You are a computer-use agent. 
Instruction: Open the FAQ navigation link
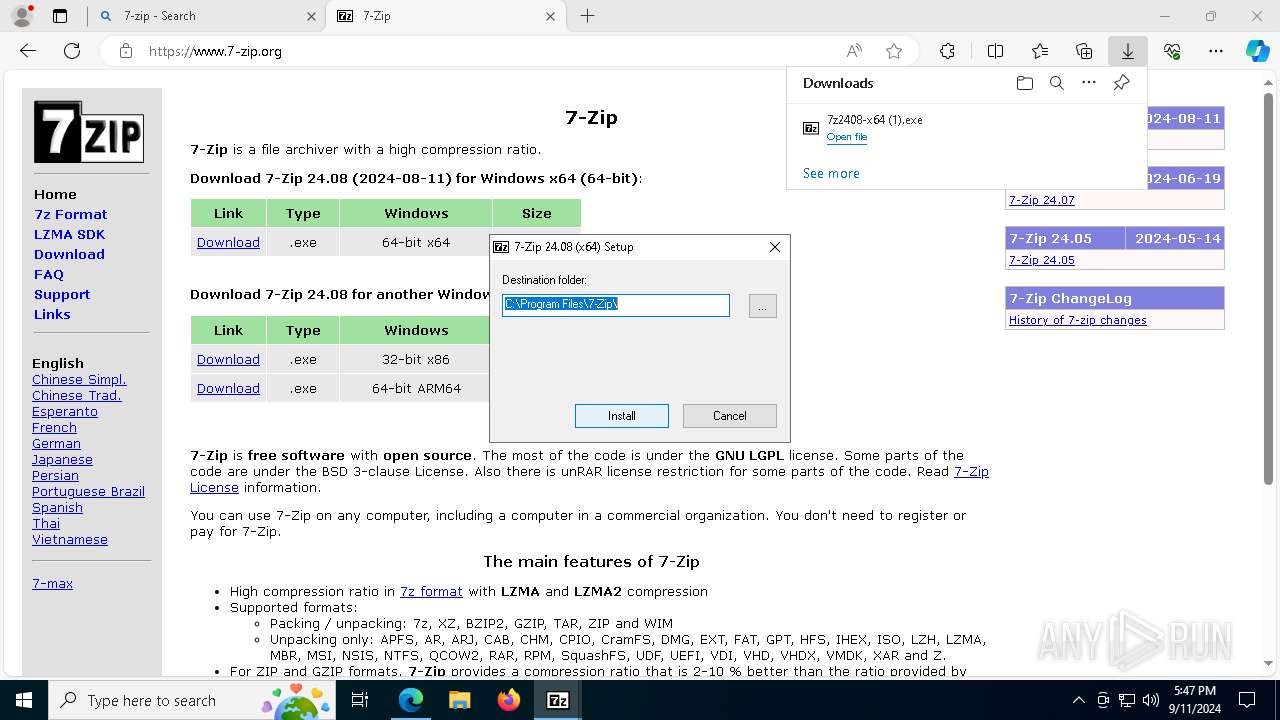tap(49, 274)
